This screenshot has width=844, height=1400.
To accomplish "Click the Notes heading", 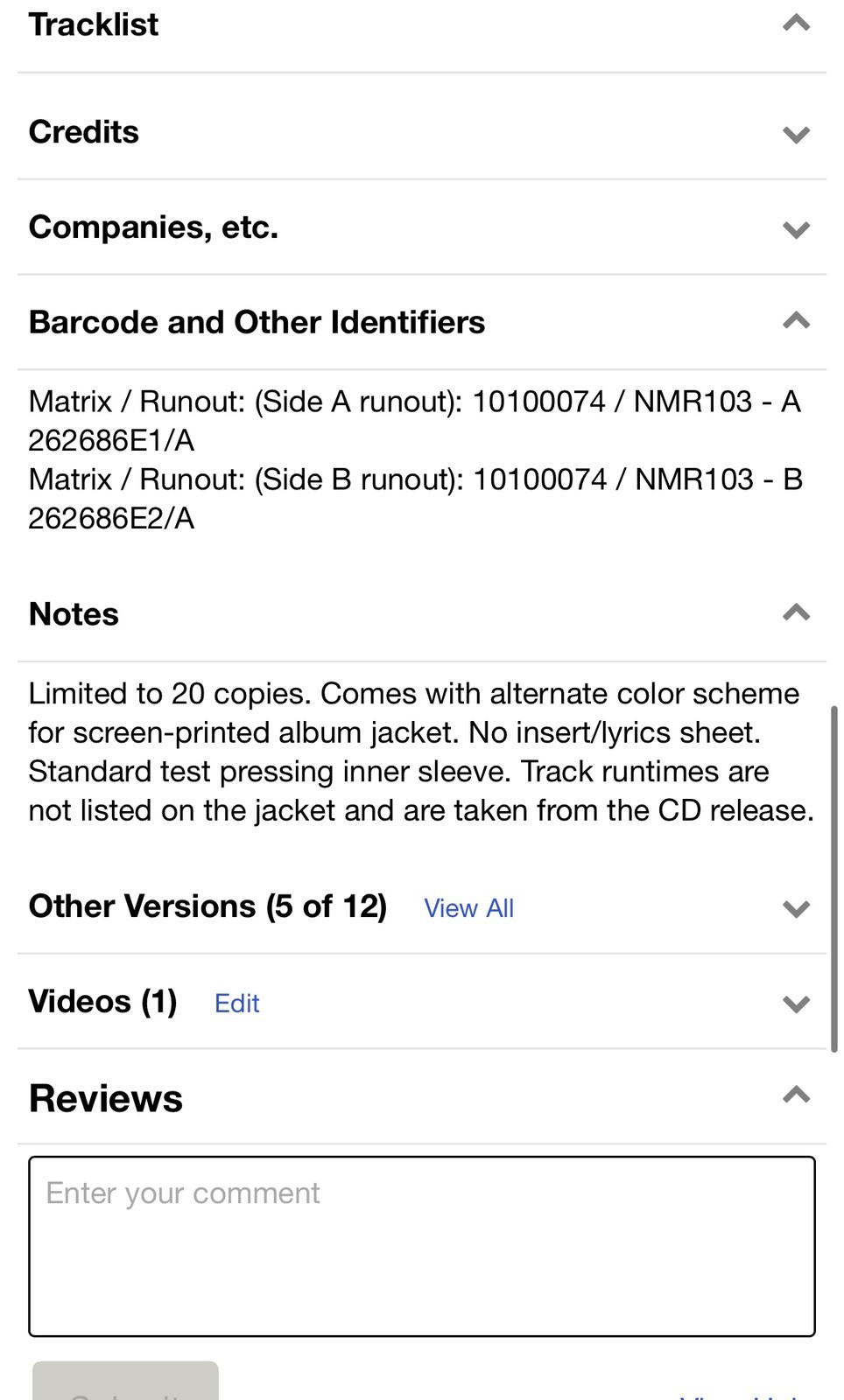I will [x=74, y=614].
